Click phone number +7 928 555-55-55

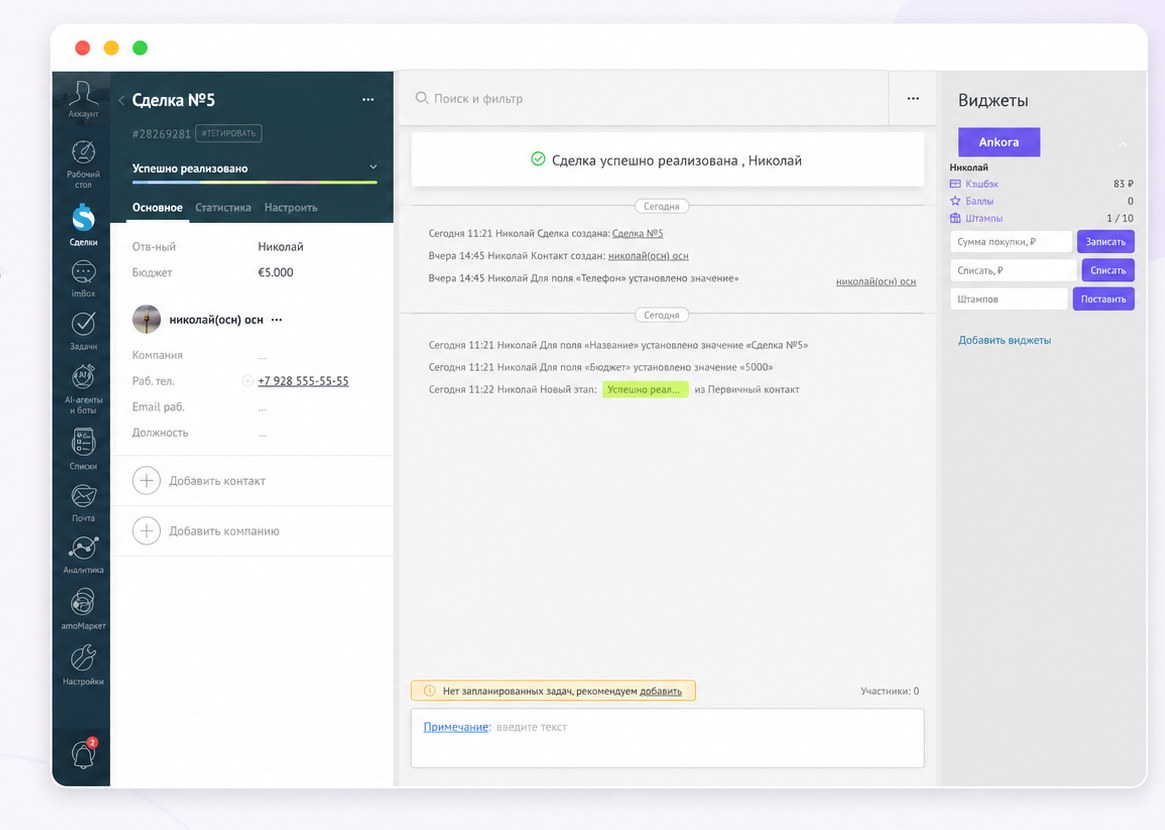[x=303, y=380]
